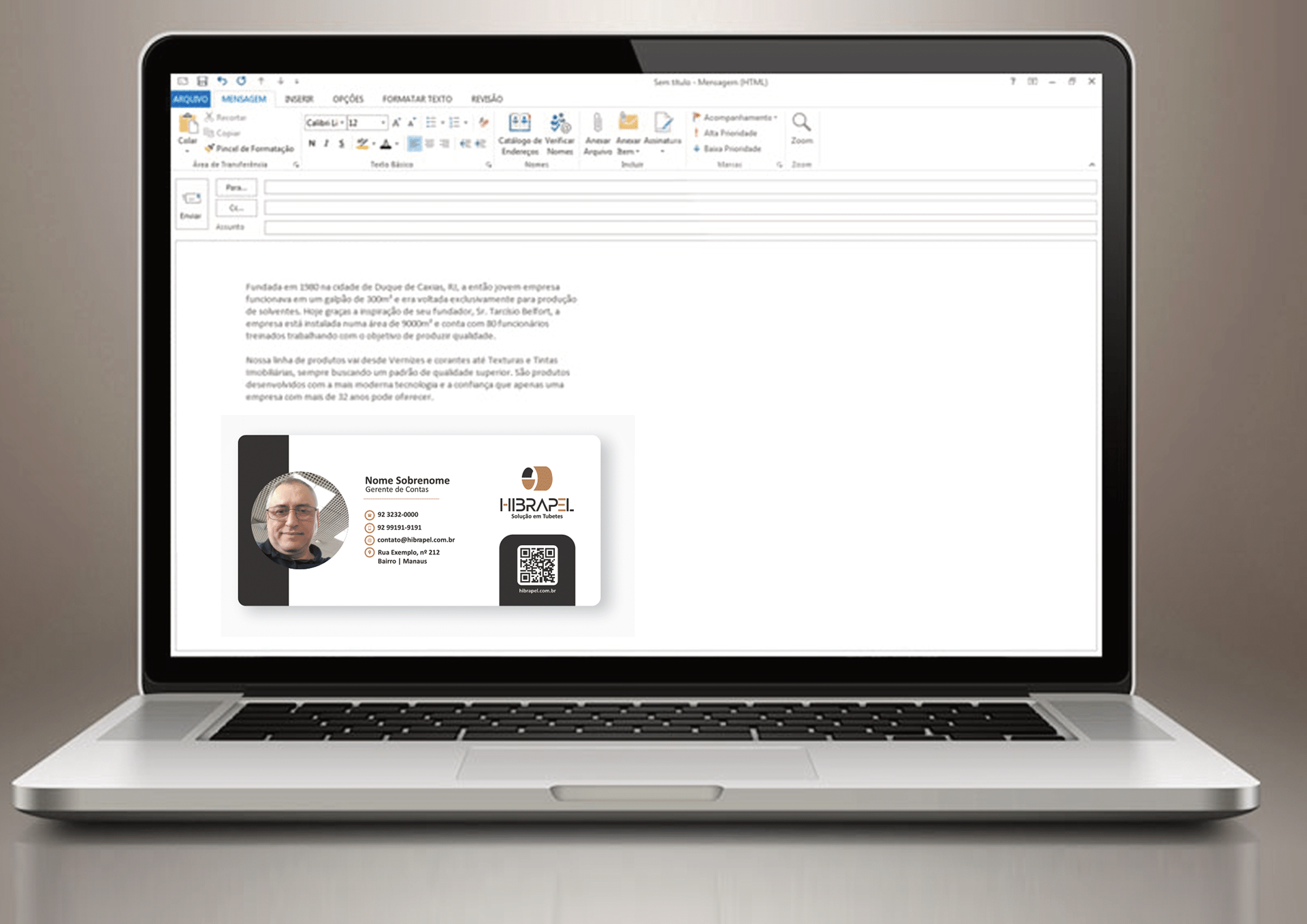
Task: Click the Colar paste icon
Action: (x=187, y=125)
